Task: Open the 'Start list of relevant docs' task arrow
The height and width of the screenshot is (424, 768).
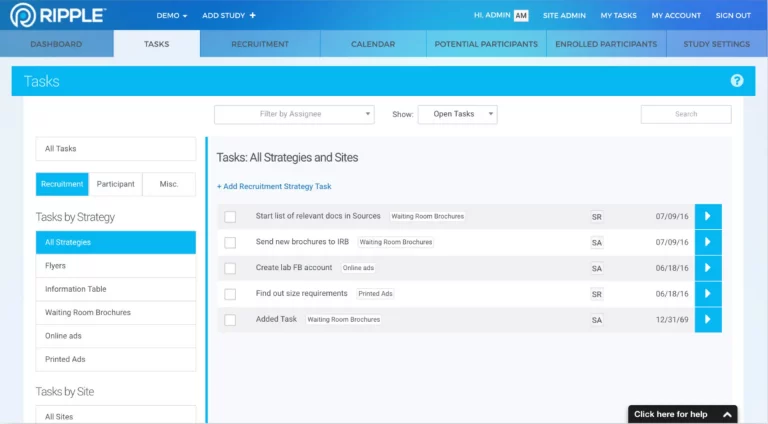Action: [708, 216]
